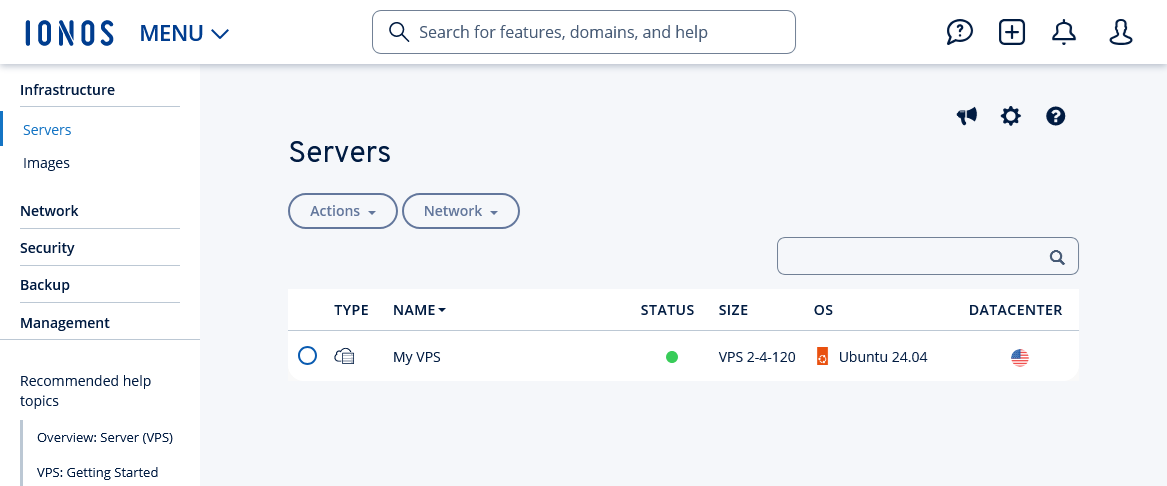Click the megaphone announcements icon

(967, 116)
